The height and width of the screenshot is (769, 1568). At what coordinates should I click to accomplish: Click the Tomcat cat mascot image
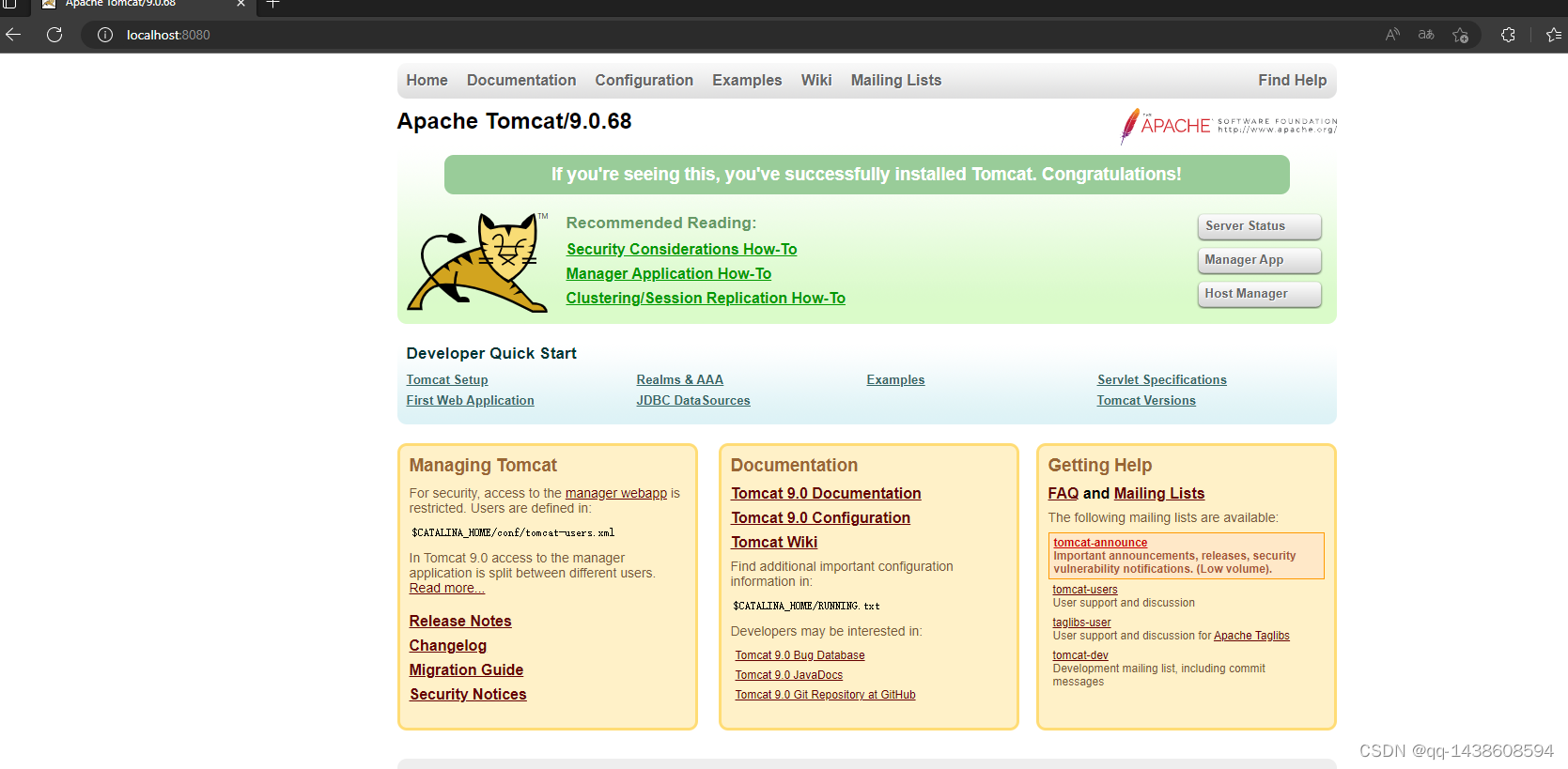coord(477,262)
